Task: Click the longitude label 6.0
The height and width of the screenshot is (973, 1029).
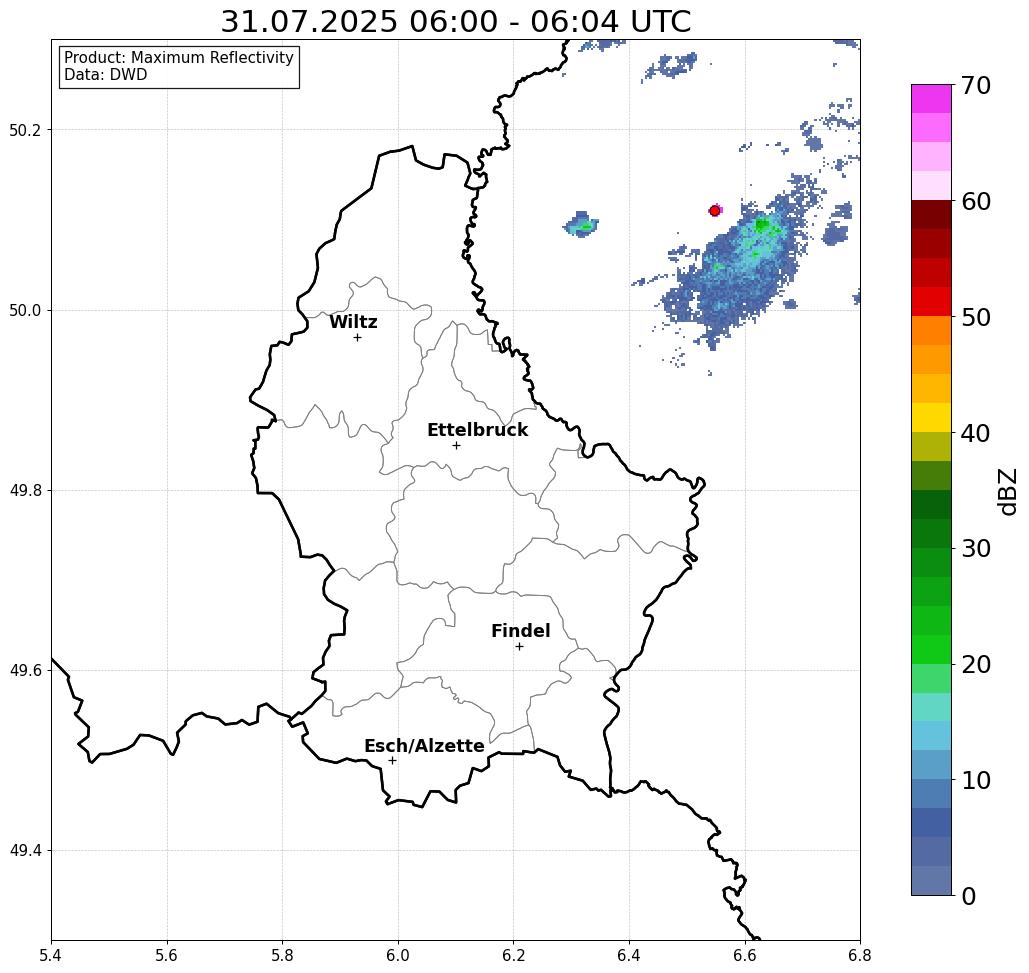Action: [398, 955]
